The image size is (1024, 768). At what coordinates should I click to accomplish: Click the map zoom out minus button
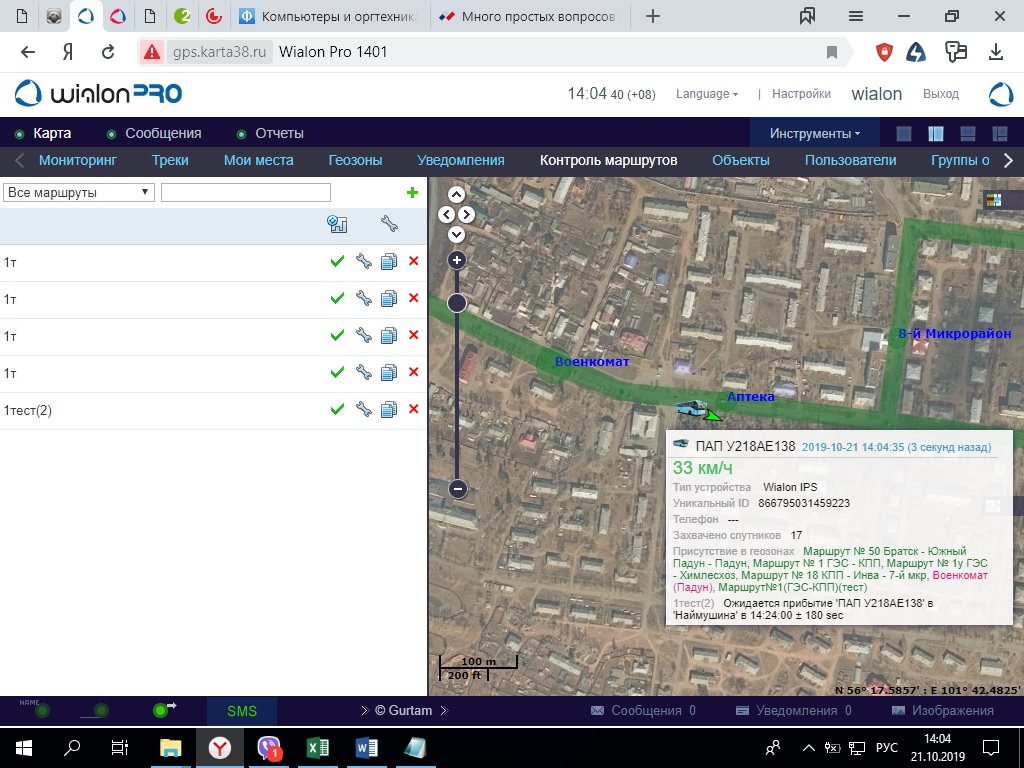(457, 489)
